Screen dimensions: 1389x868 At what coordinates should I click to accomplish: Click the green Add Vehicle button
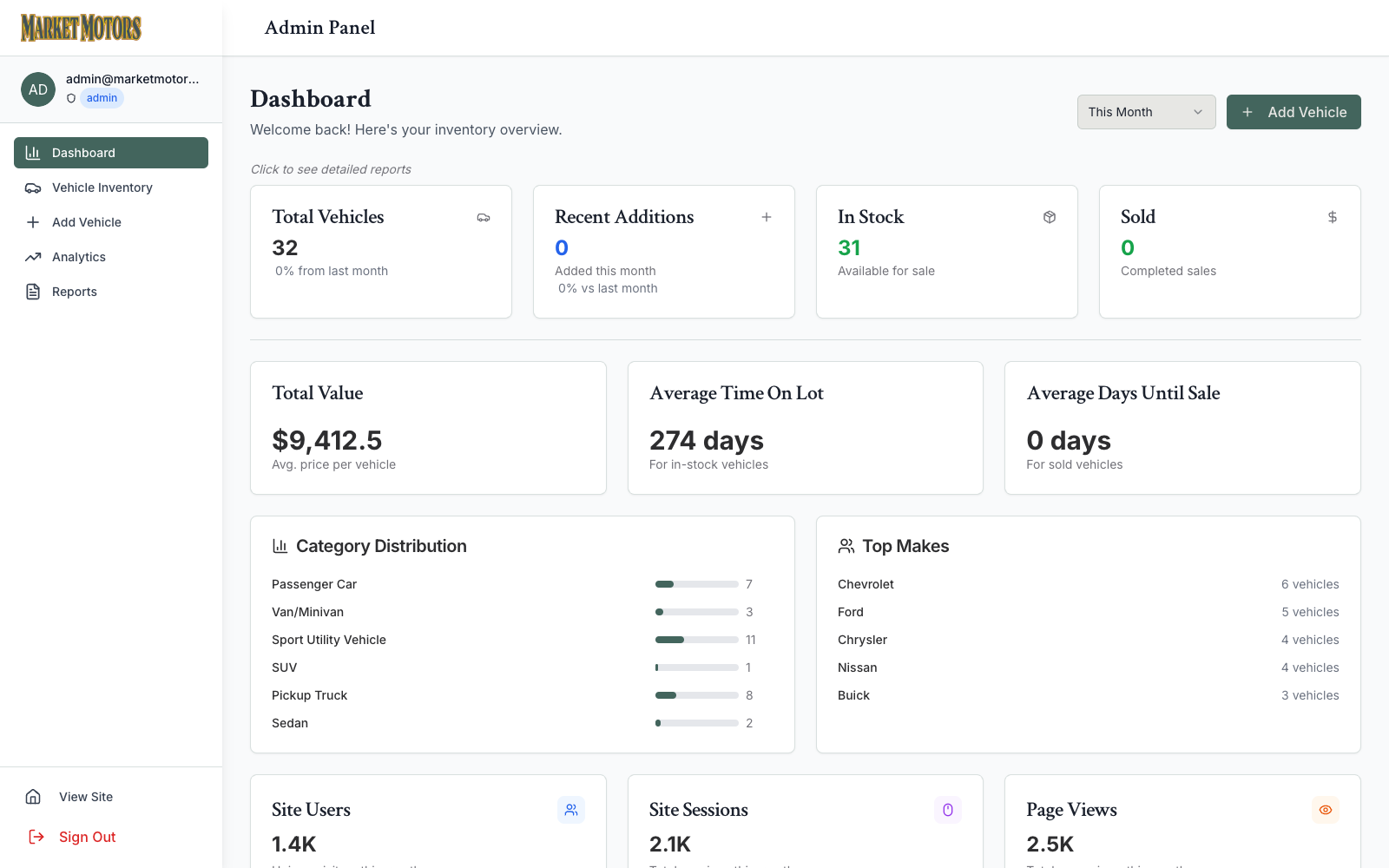click(x=1294, y=112)
